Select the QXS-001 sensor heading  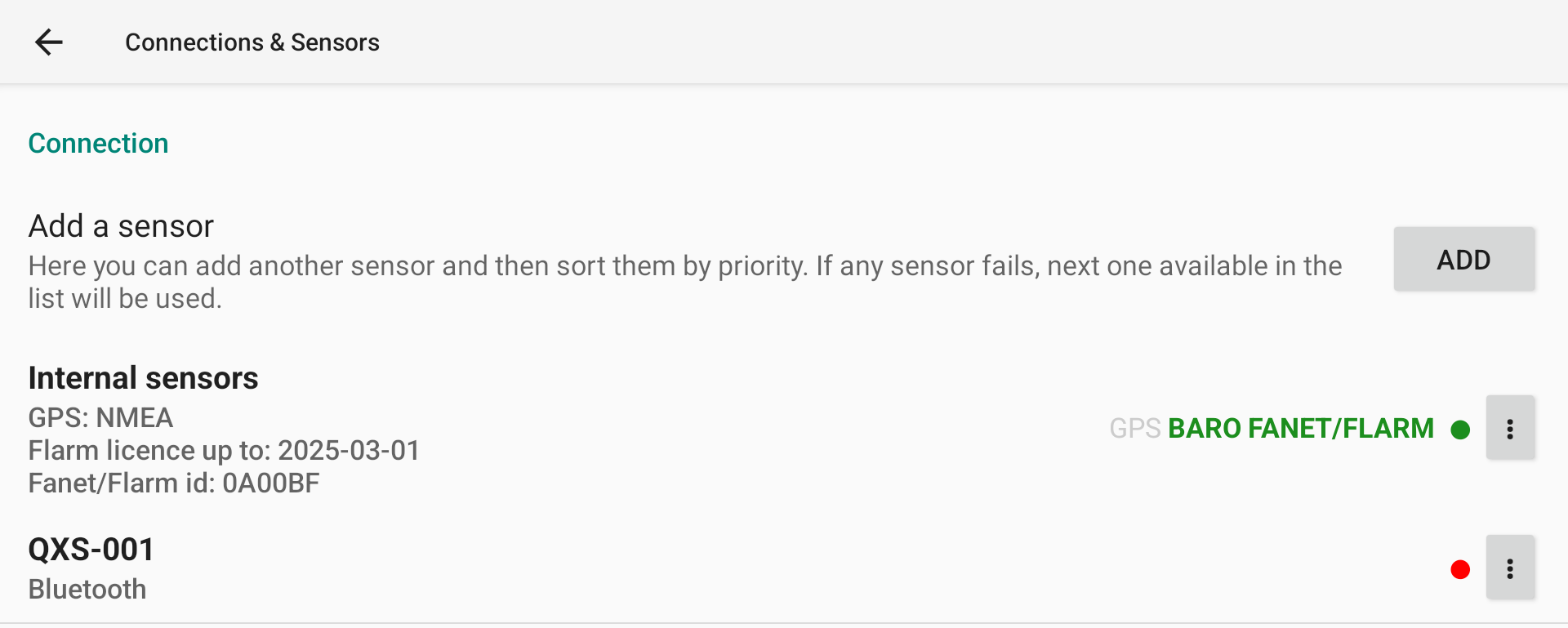click(91, 550)
